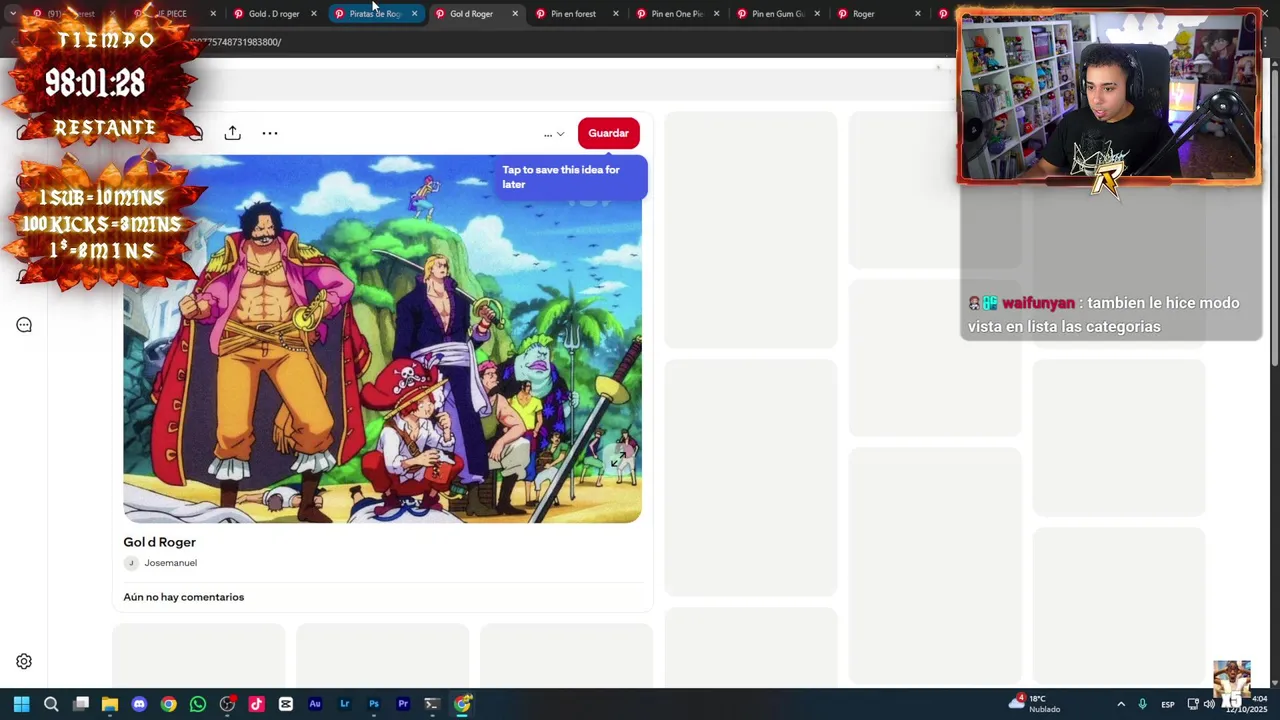Expand the hidden system tray icons chevron

pos(1121,704)
